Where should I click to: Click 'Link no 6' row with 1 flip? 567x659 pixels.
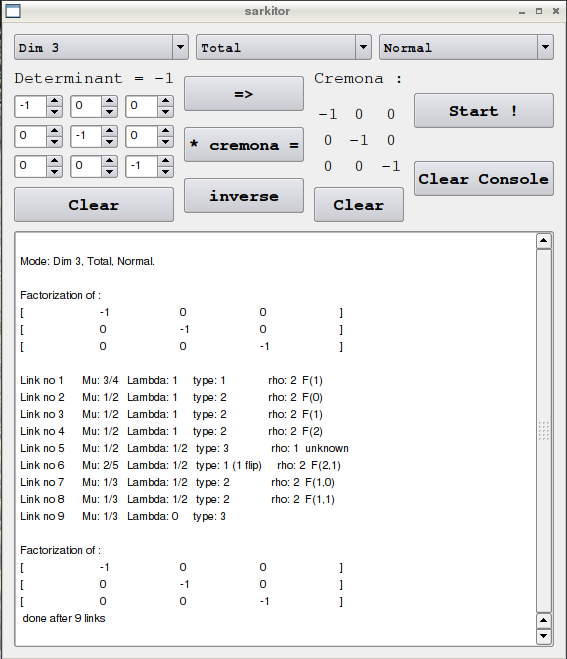tap(180, 465)
